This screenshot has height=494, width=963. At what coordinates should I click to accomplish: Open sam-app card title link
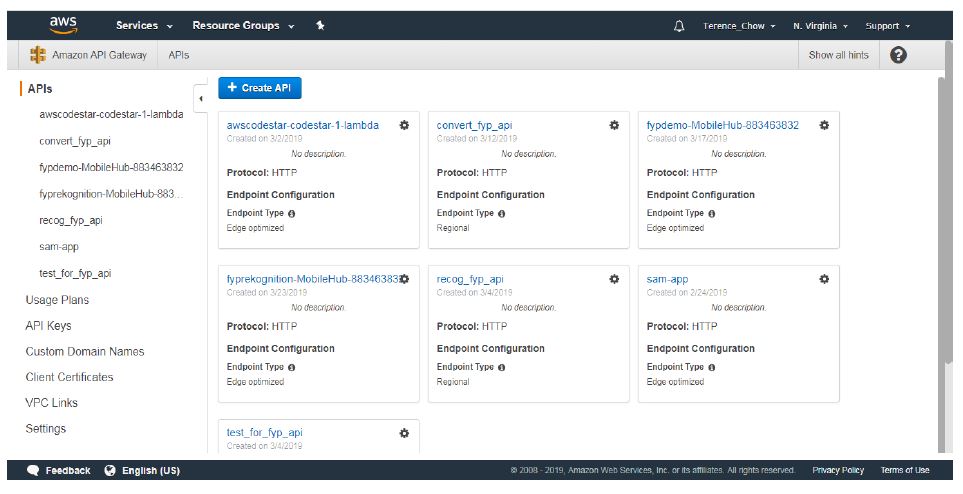(x=668, y=279)
